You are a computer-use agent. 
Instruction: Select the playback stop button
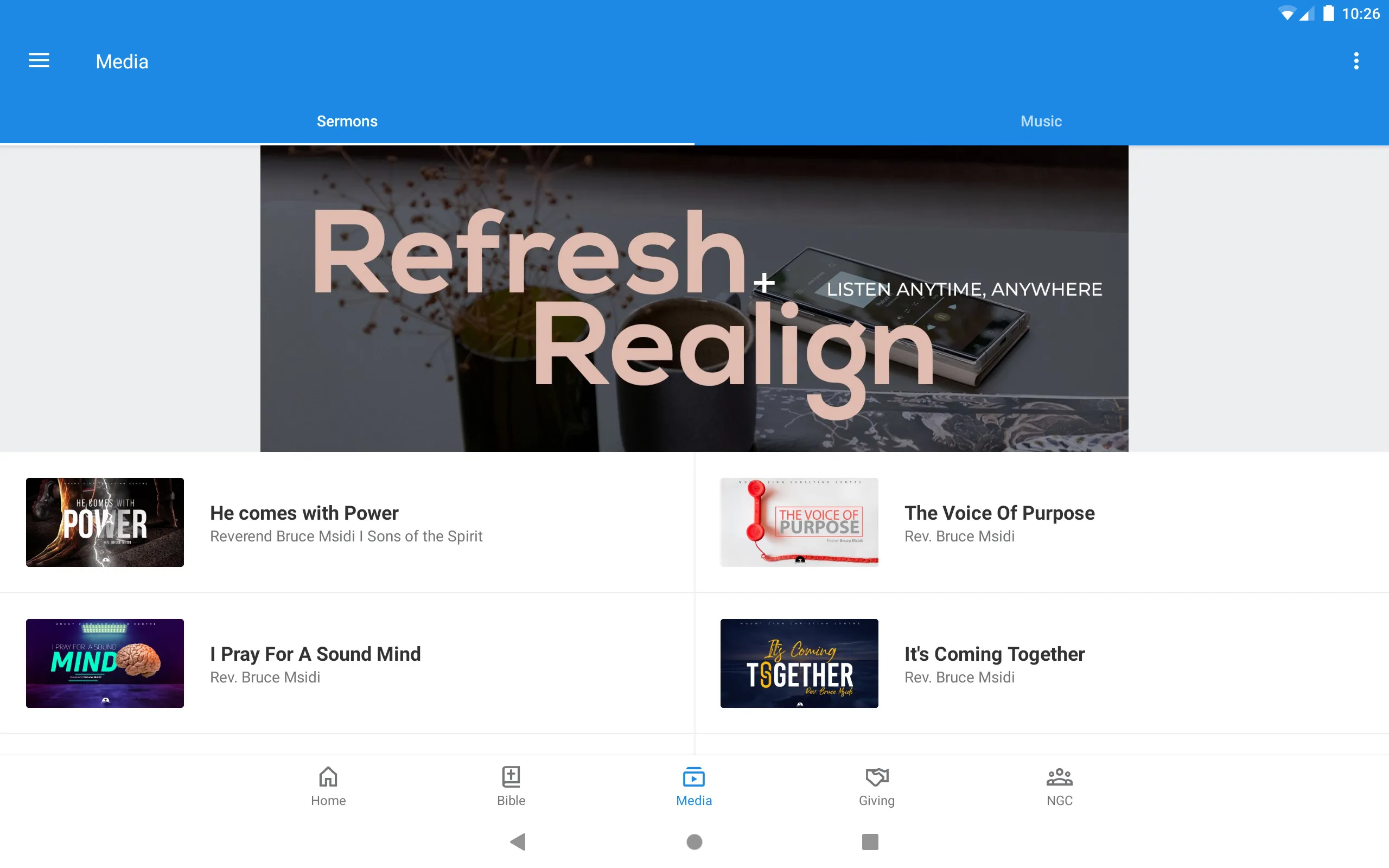coord(868,842)
